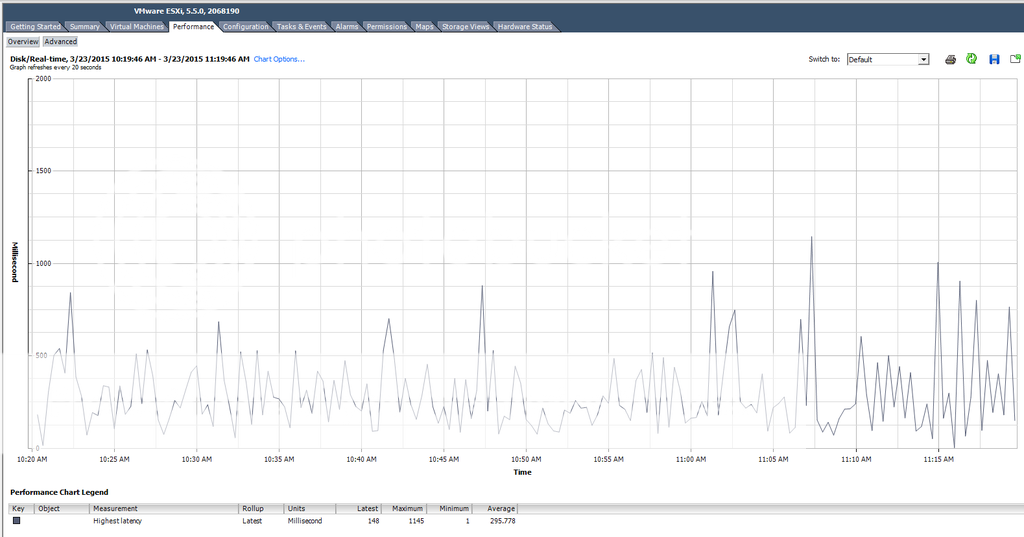Screen dimensions: 1024x537
Task: Sort the legend by the Rollup column
Action: [261, 508]
